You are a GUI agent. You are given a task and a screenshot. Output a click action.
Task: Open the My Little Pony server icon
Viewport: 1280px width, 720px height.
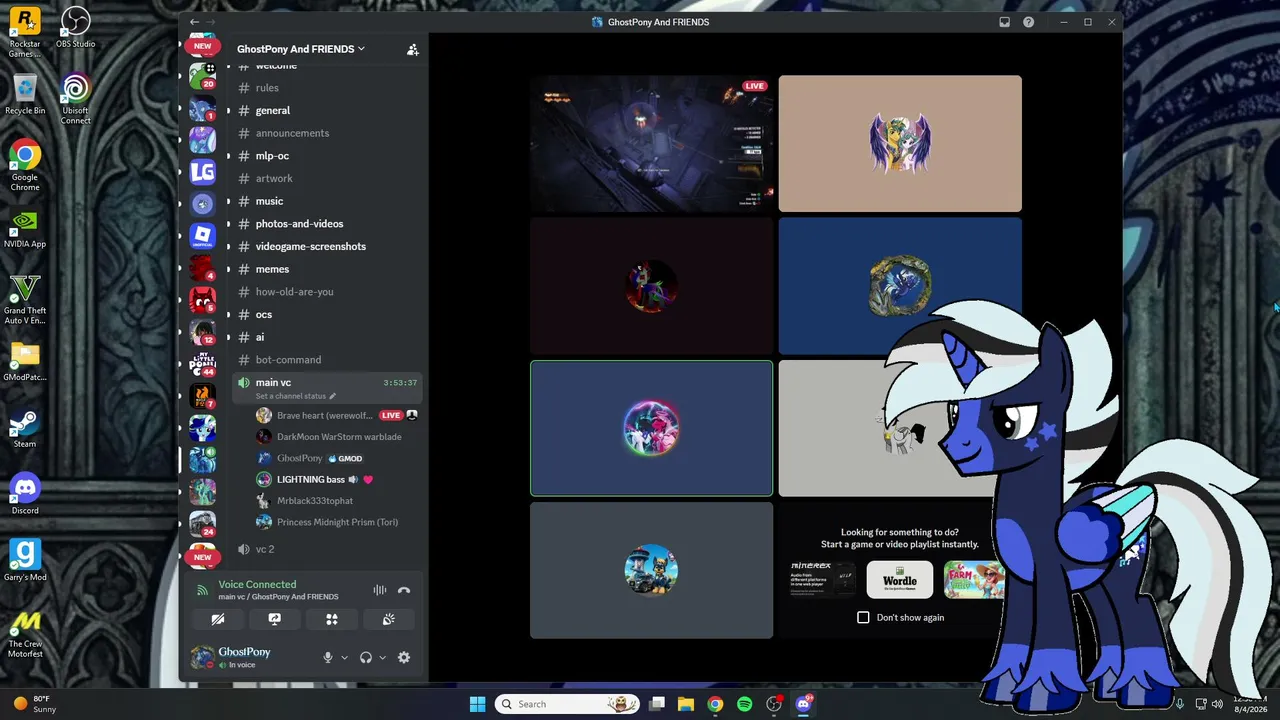point(203,363)
